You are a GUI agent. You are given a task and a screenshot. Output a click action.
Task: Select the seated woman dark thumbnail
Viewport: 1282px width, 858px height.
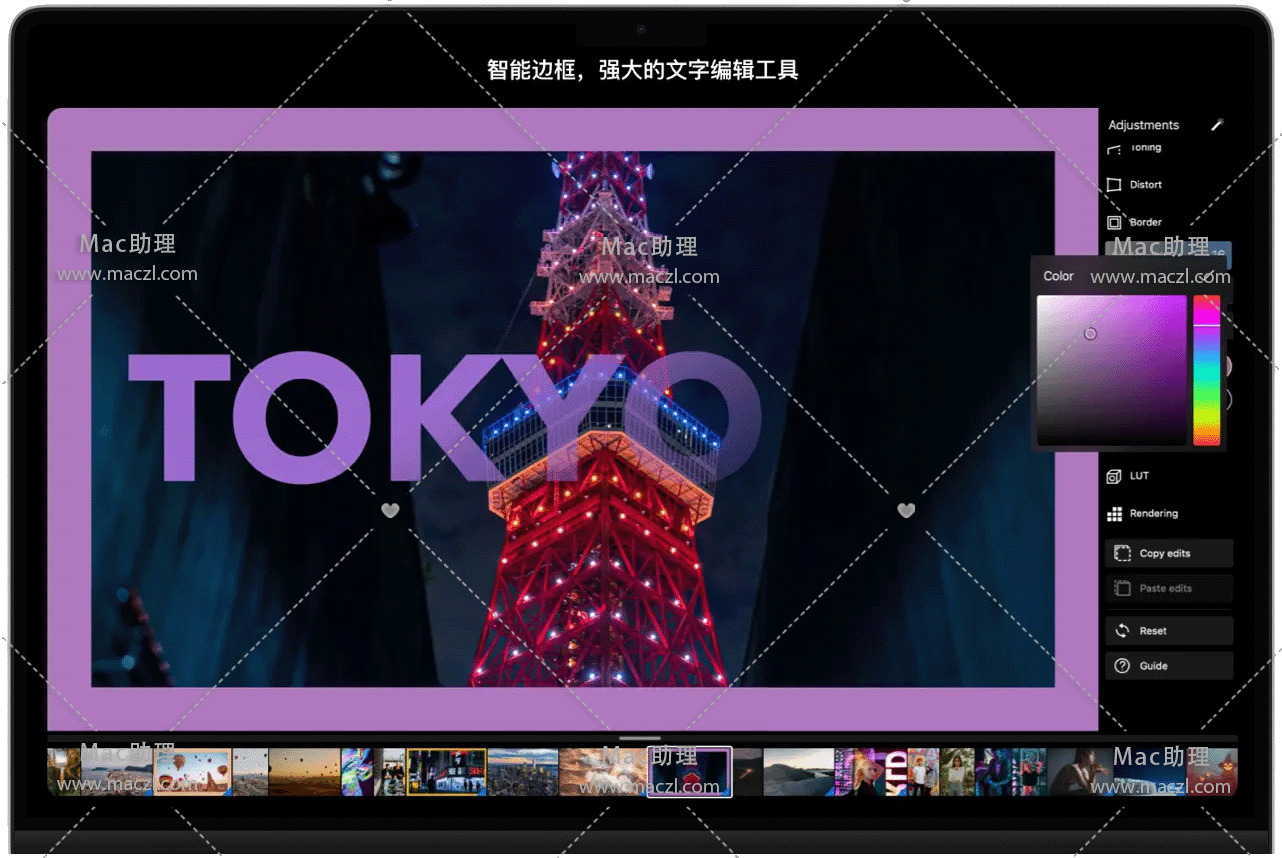1080,772
